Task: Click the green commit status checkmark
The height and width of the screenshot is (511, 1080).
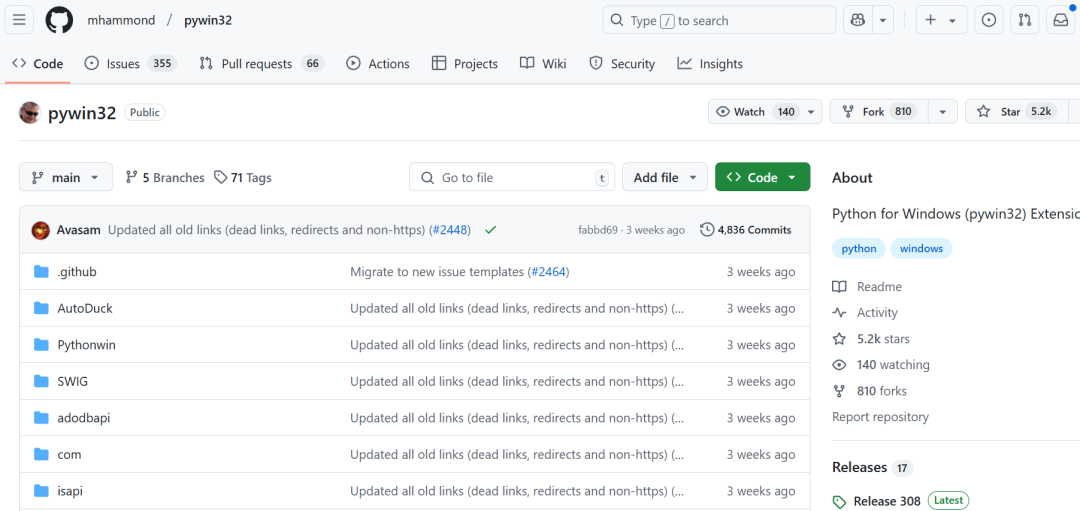Action: [x=490, y=230]
